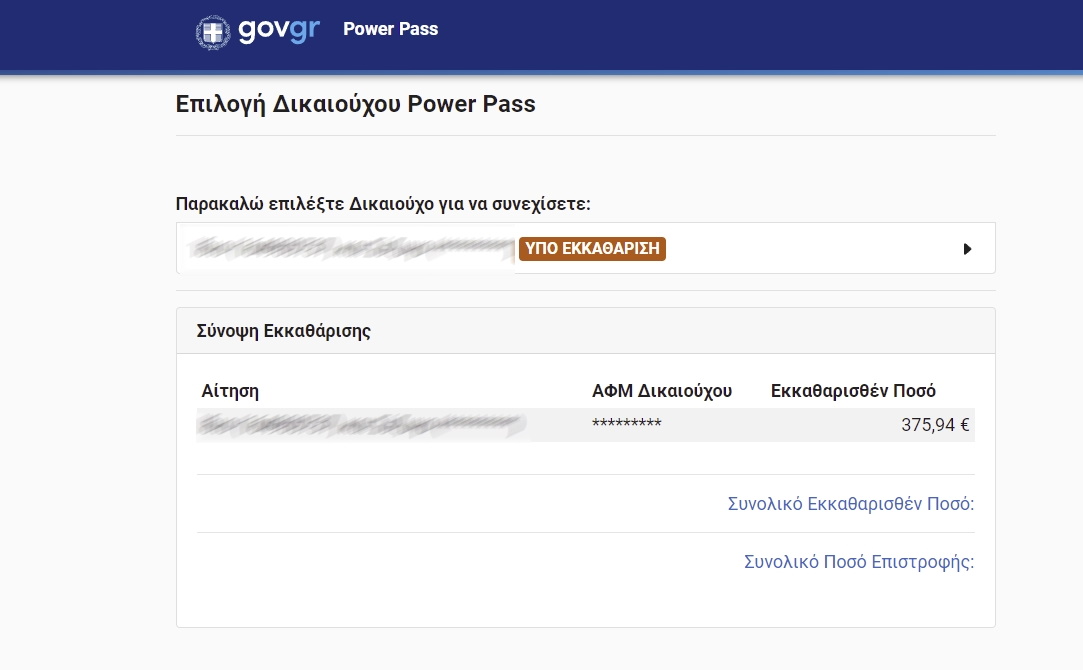This screenshot has width=1083, height=670.
Task: Click the ΑΦΜ Δικαιούχου column header
Action: [x=662, y=391]
